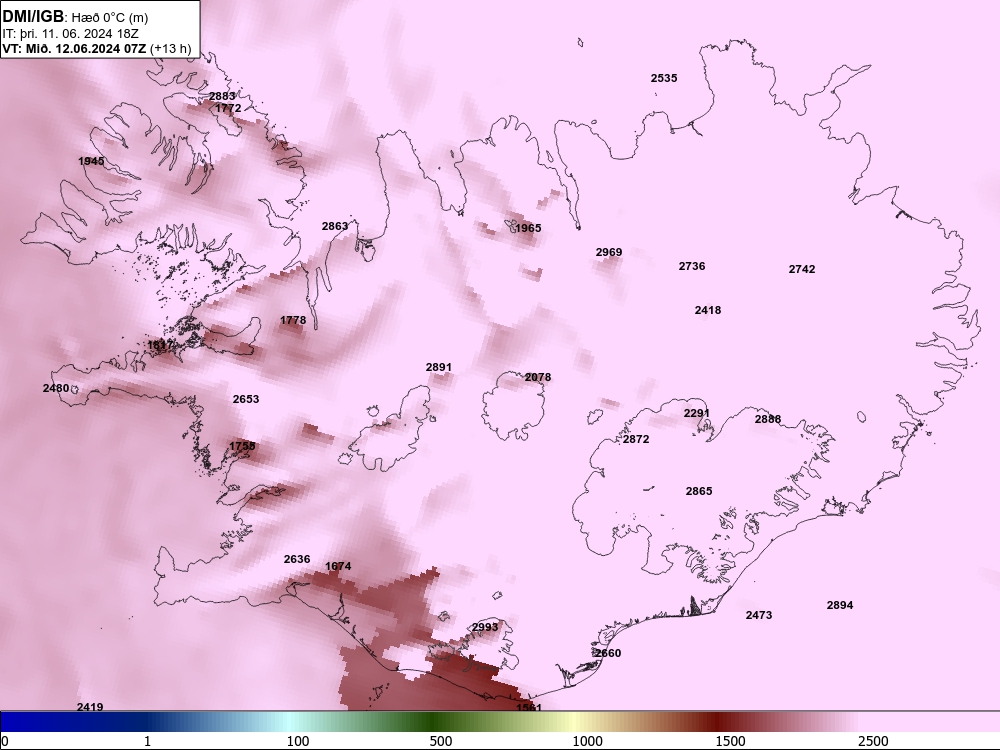
Task: Click the map value 2891
Action: (x=439, y=368)
